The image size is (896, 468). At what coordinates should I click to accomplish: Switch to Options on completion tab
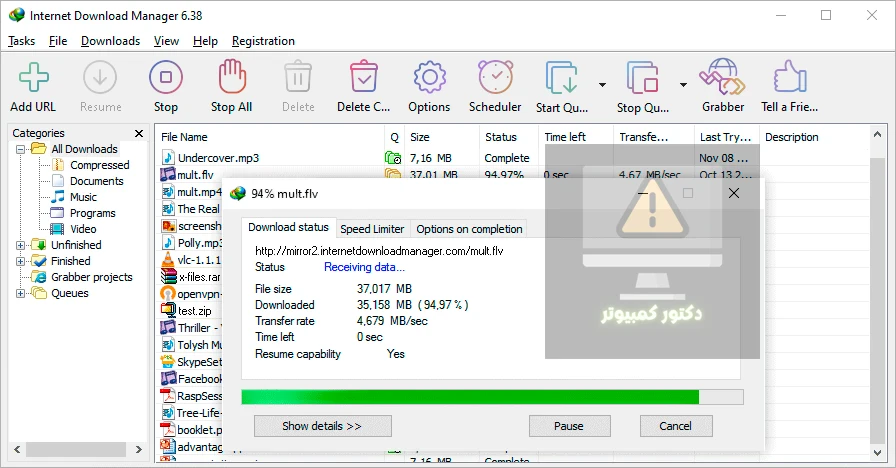click(x=469, y=229)
